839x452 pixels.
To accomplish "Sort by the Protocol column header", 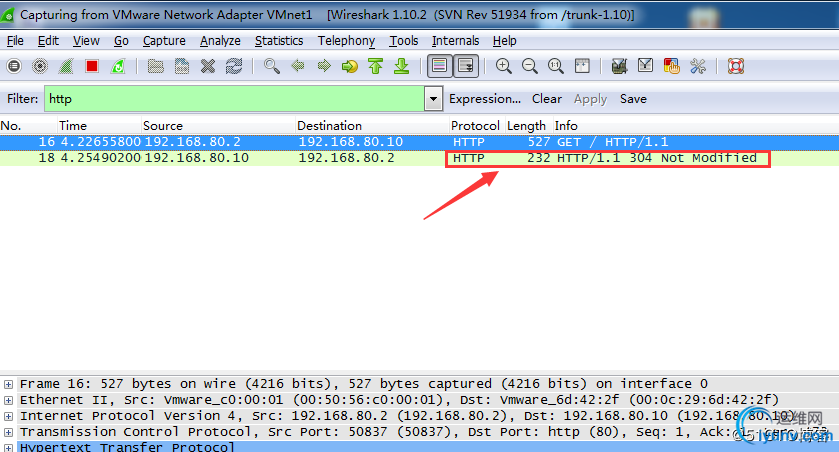I will coord(475,126).
